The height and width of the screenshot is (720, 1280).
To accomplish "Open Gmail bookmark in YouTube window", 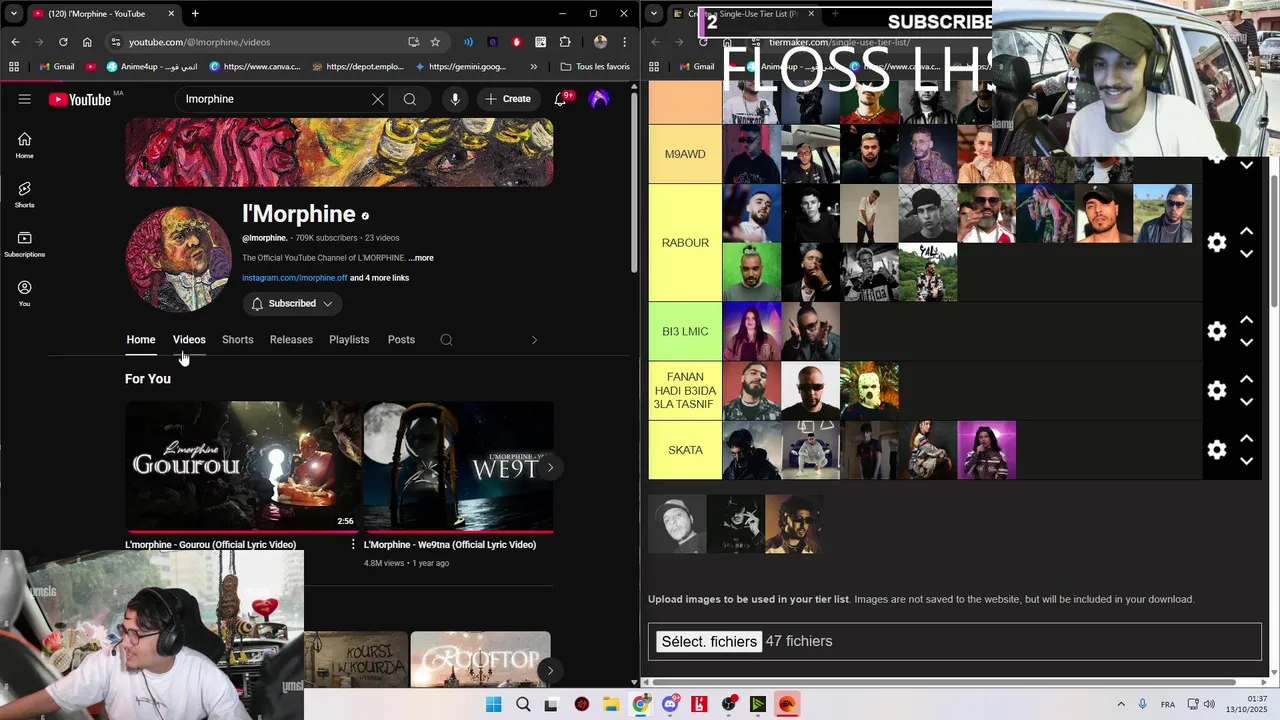I will click(x=57, y=67).
